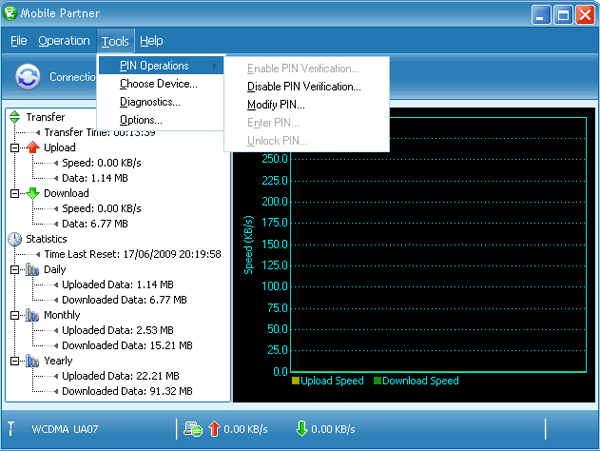Click the red Upload arrow icon

(x=33, y=147)
